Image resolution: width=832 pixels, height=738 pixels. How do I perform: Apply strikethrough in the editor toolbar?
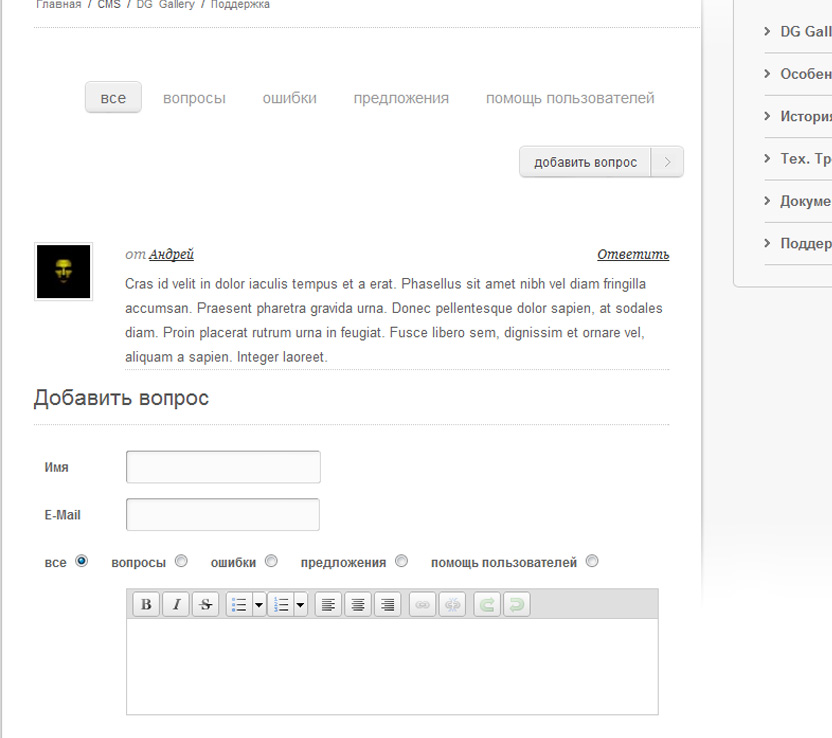206,604
